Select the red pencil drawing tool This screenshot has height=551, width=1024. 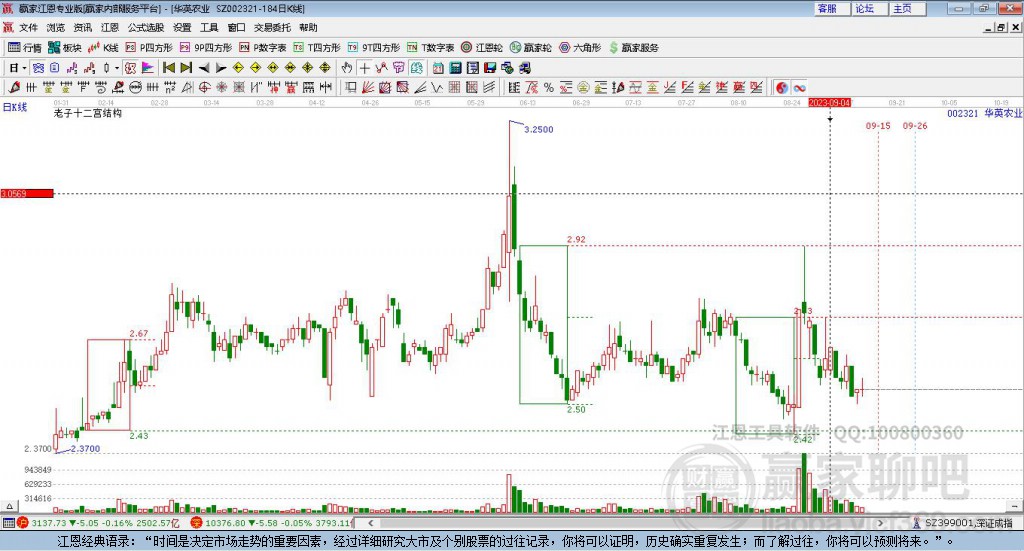14,87
